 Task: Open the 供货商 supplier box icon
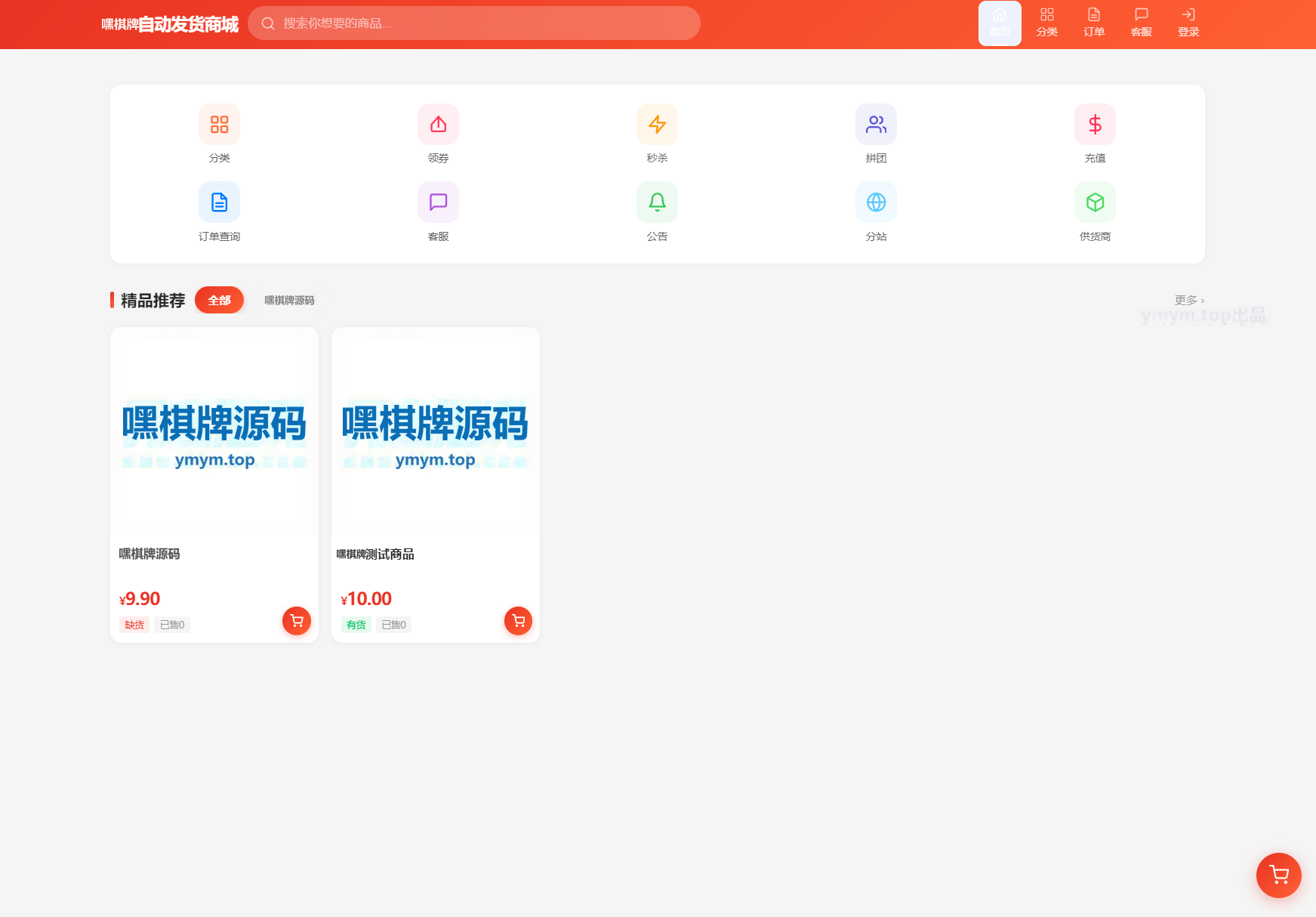1095,202
